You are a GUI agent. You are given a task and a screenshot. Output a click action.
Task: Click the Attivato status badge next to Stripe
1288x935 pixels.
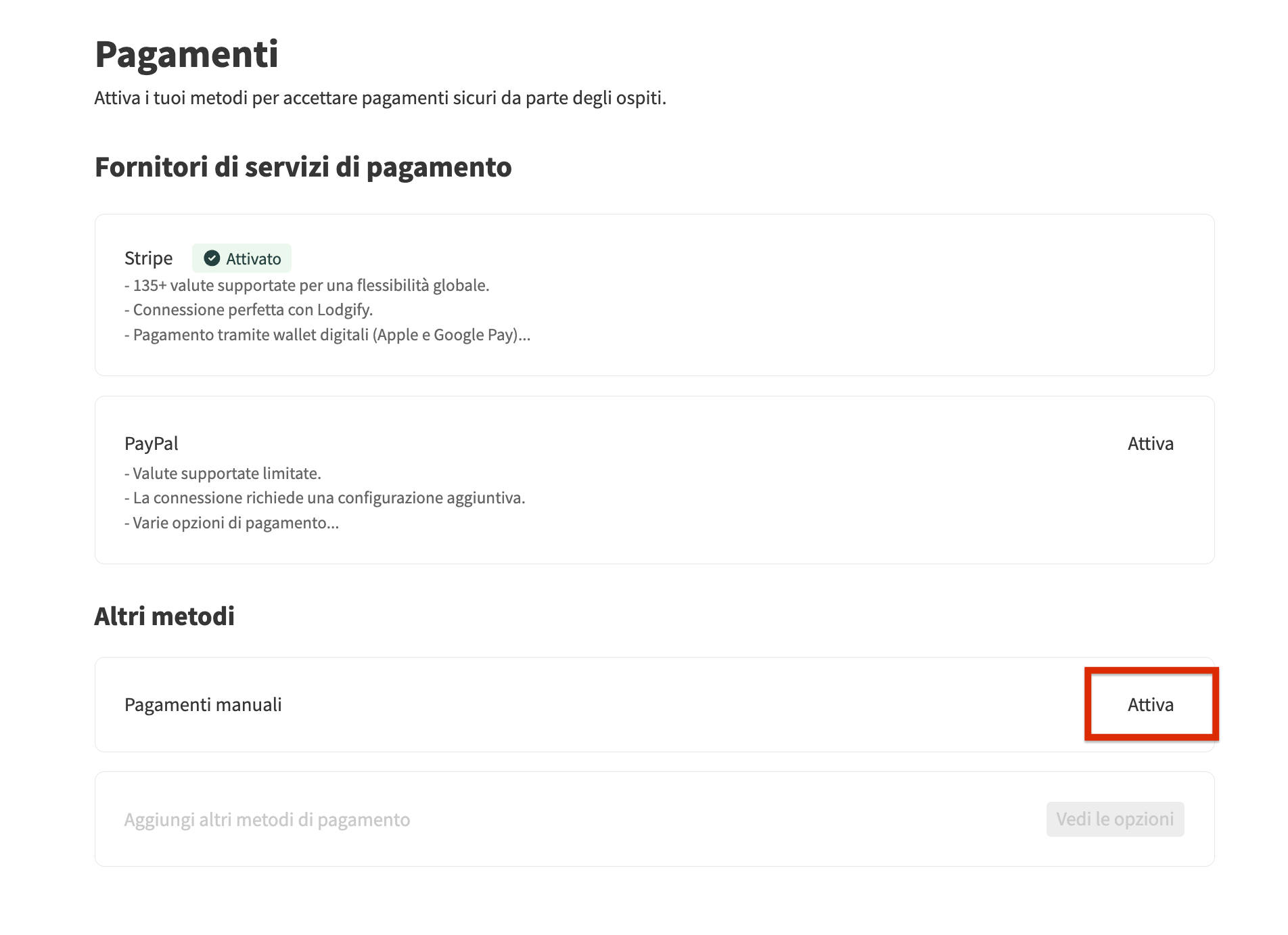242,258
